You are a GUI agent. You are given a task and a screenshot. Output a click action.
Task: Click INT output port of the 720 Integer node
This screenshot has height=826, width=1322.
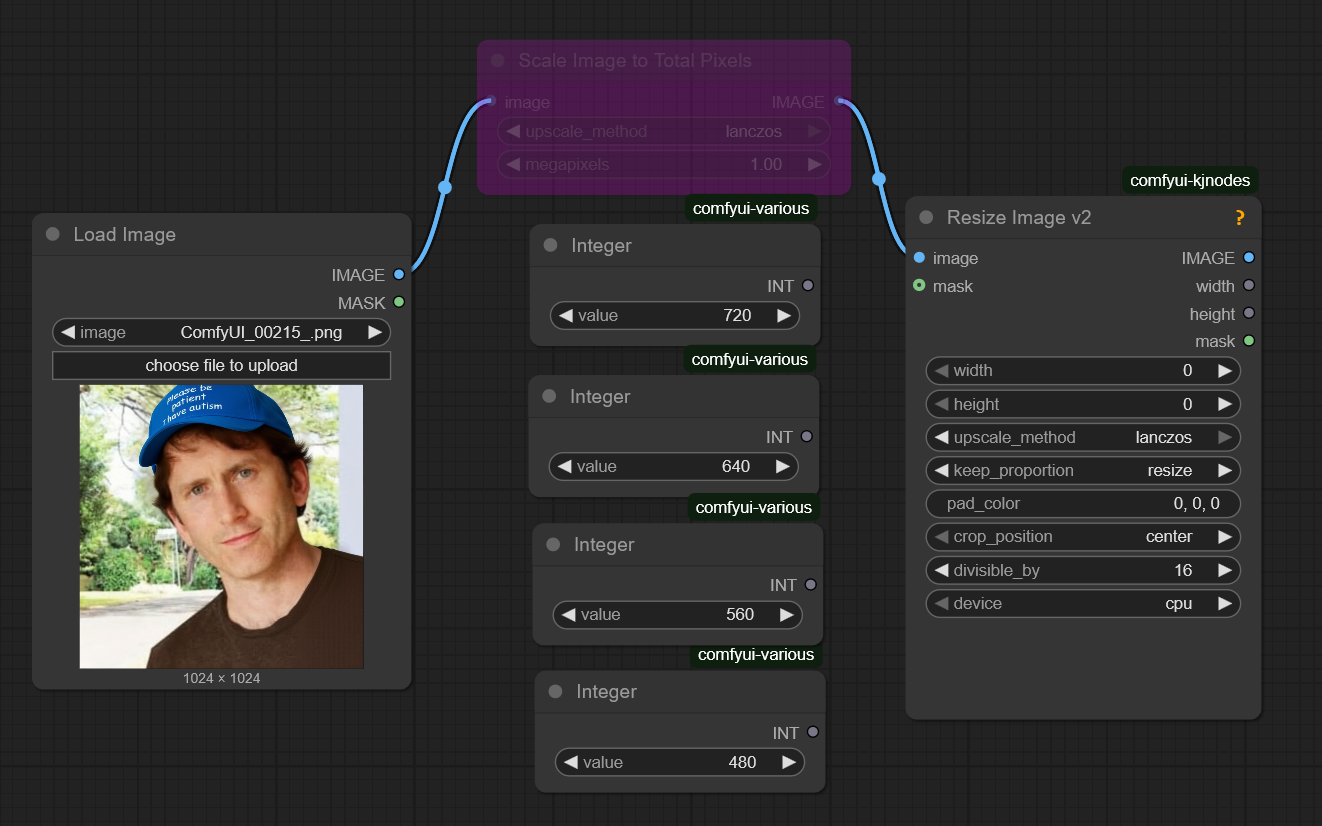(808, 286)
